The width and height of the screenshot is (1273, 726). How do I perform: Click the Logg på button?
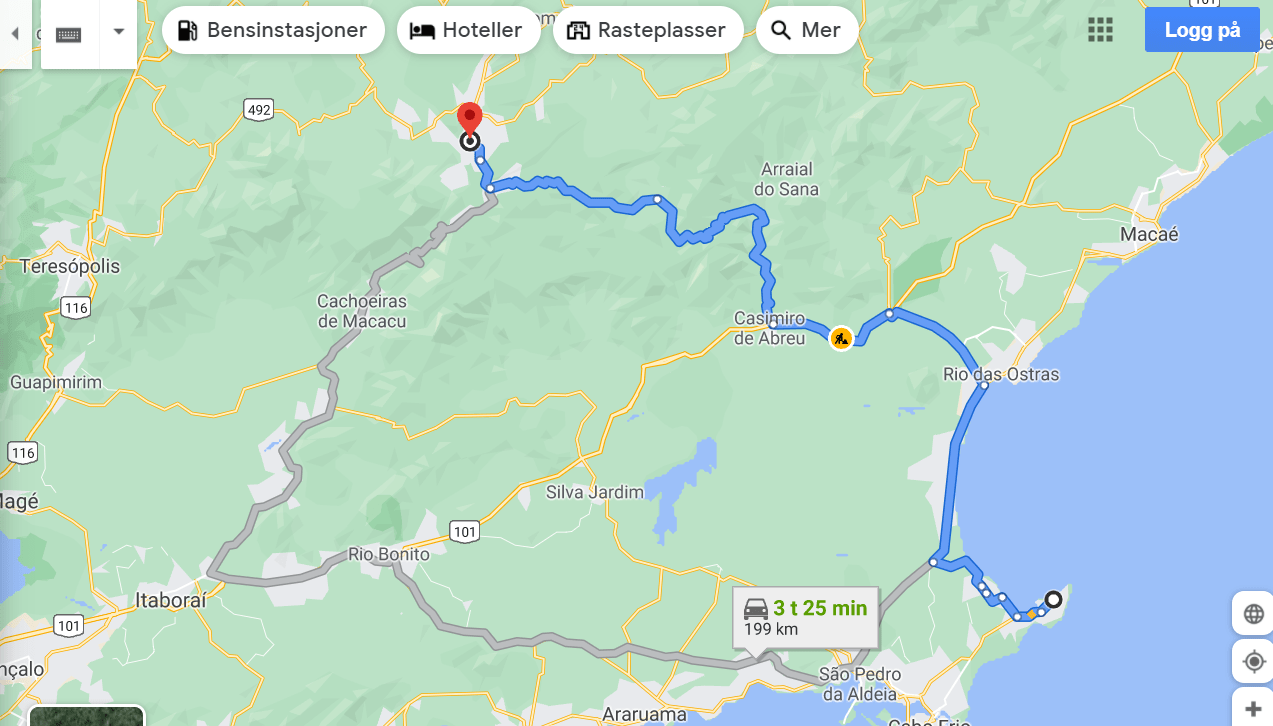pyautogui.click(x=1202, y=30)
